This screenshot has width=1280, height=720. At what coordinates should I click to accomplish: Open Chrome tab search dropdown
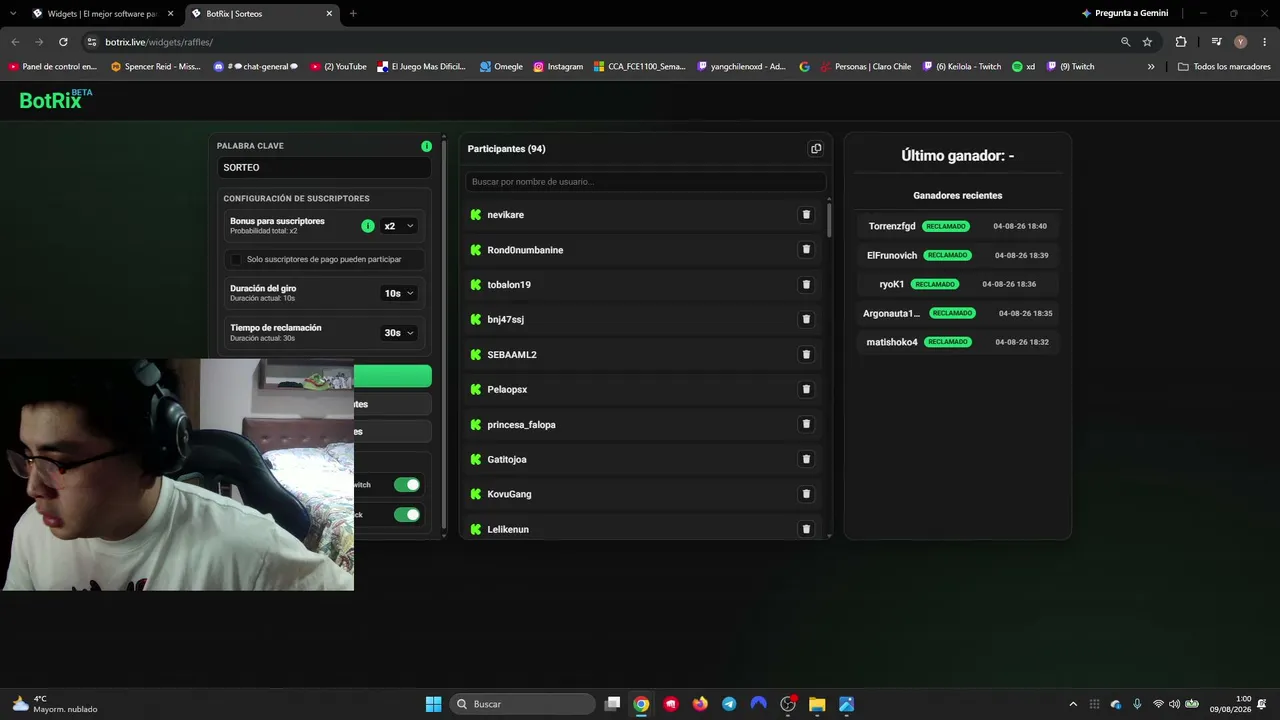[x=13, y=14]
